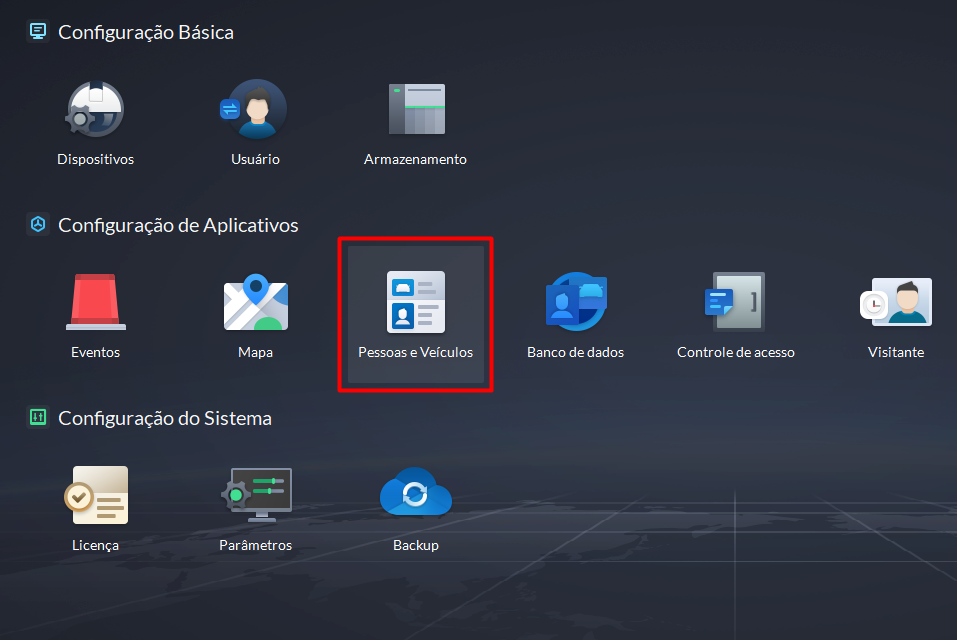Open the Mapa pin icon
The image size is (957, 640).
(255, 302)
